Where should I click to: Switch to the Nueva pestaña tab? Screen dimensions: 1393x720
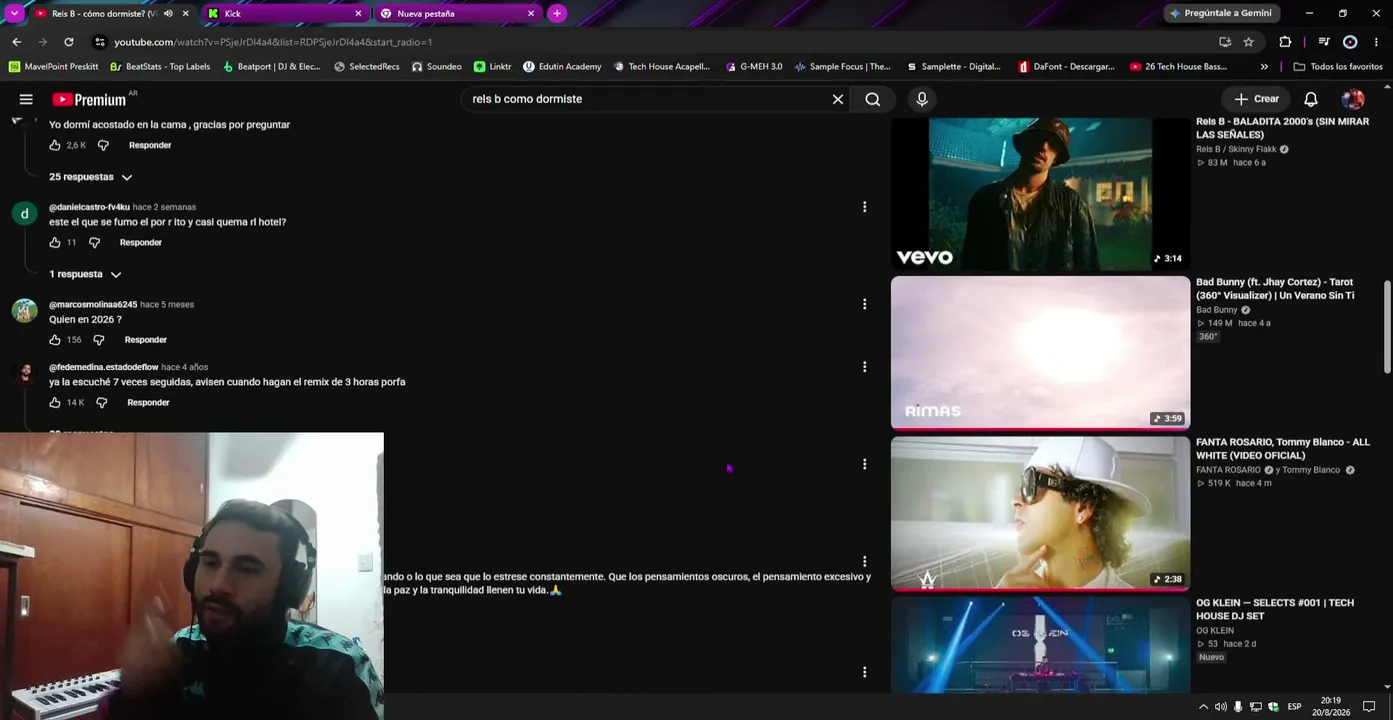coord(458,13)
